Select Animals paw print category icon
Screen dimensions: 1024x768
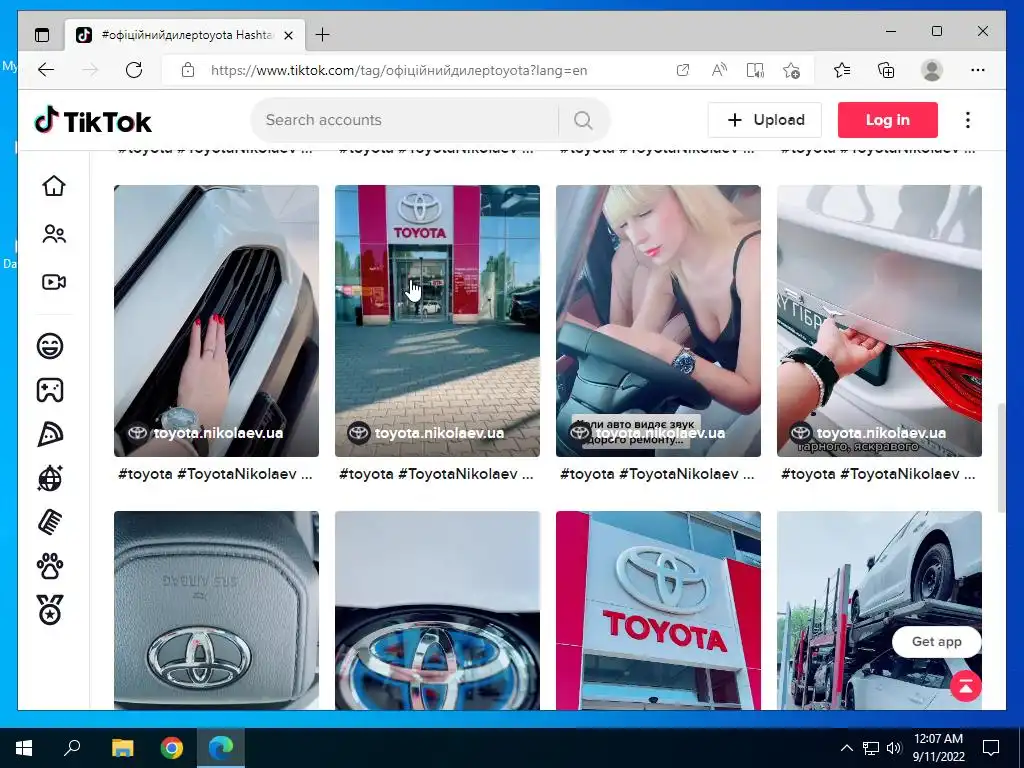50,566
